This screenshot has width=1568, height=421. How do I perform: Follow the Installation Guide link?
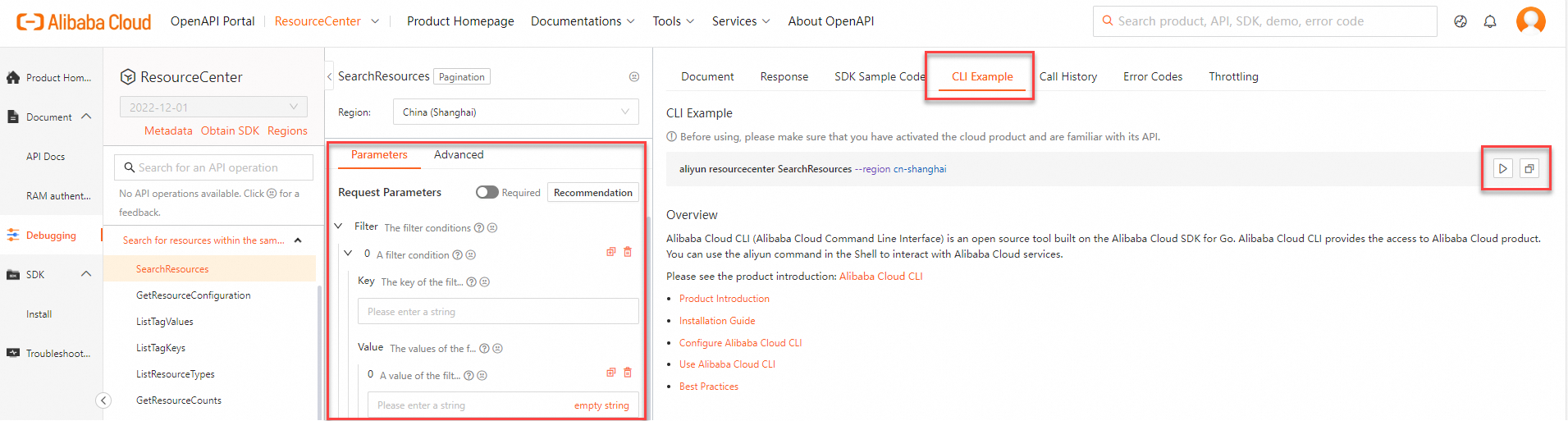tap(717, 321)
